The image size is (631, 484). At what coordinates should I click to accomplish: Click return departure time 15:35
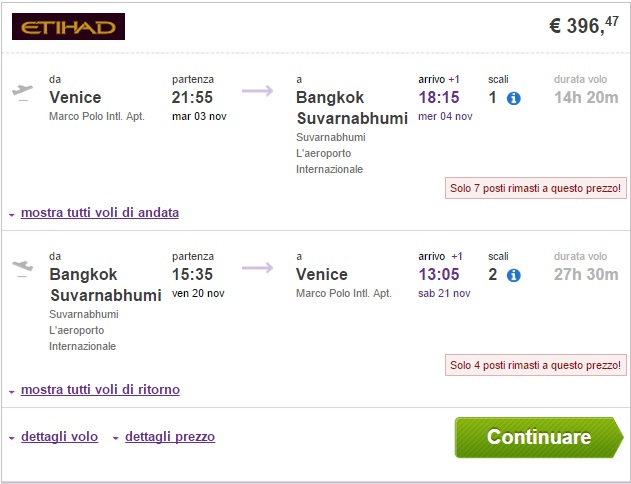(x=194, y=273)
